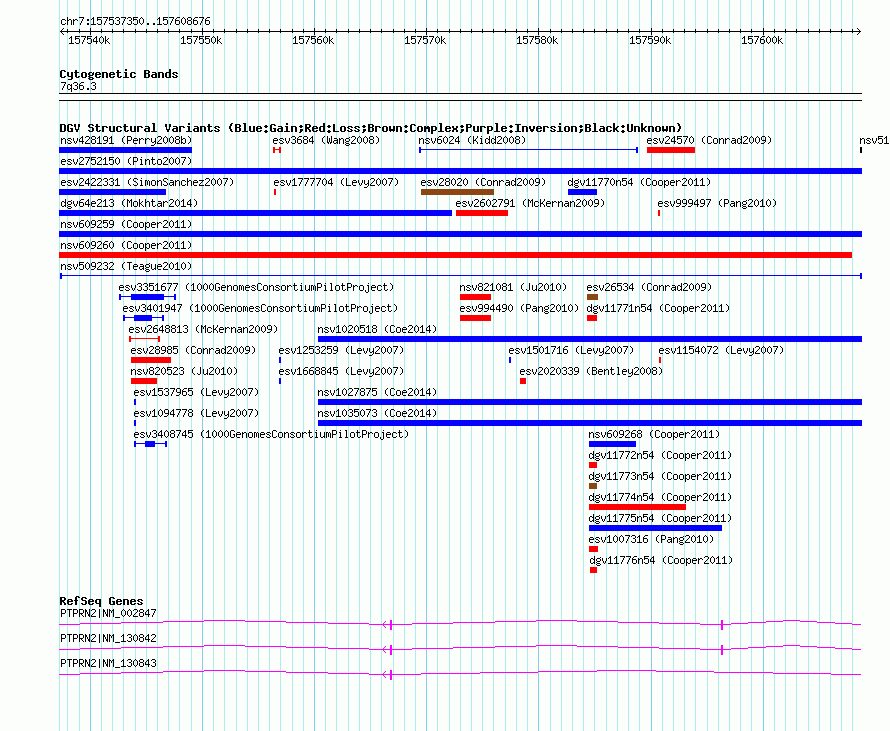Select dgv11774n54 (Cooper2011) label
This screenshot has height=731, width=890.
[x=660, y=497]
